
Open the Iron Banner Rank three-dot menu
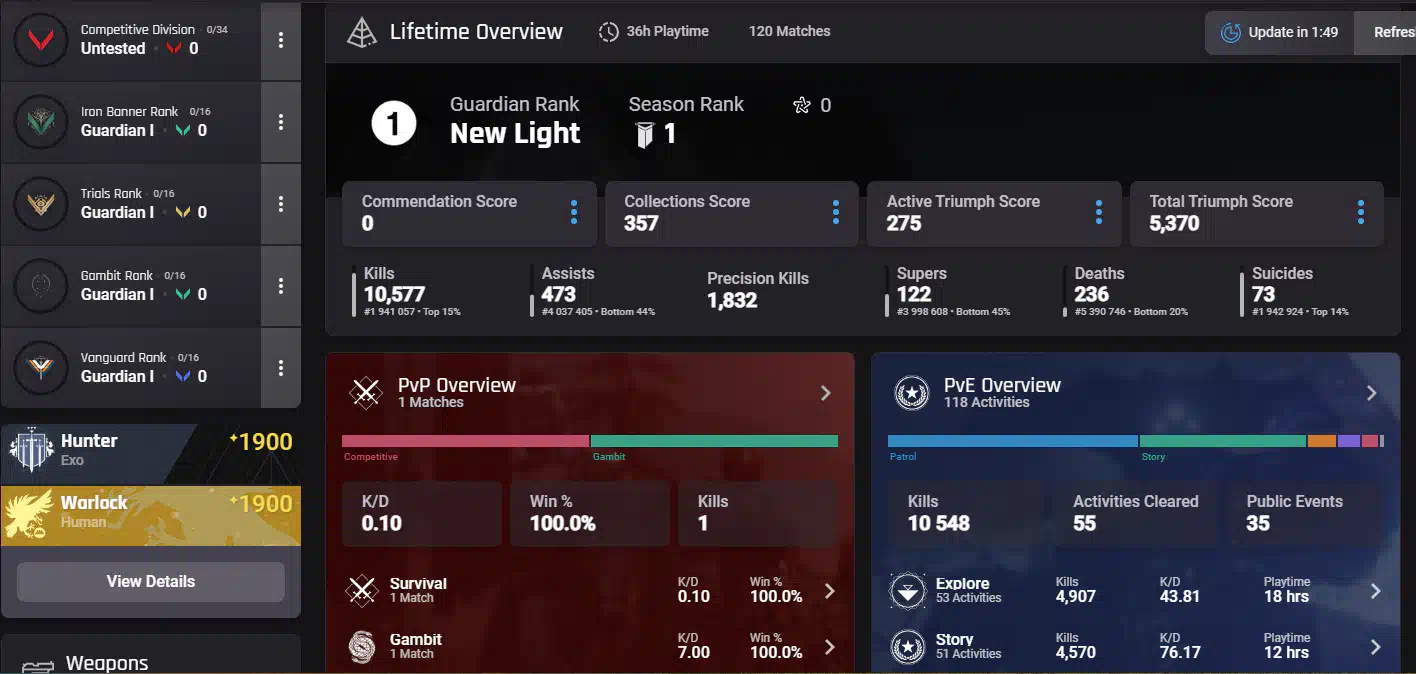[x=281, y=122]
